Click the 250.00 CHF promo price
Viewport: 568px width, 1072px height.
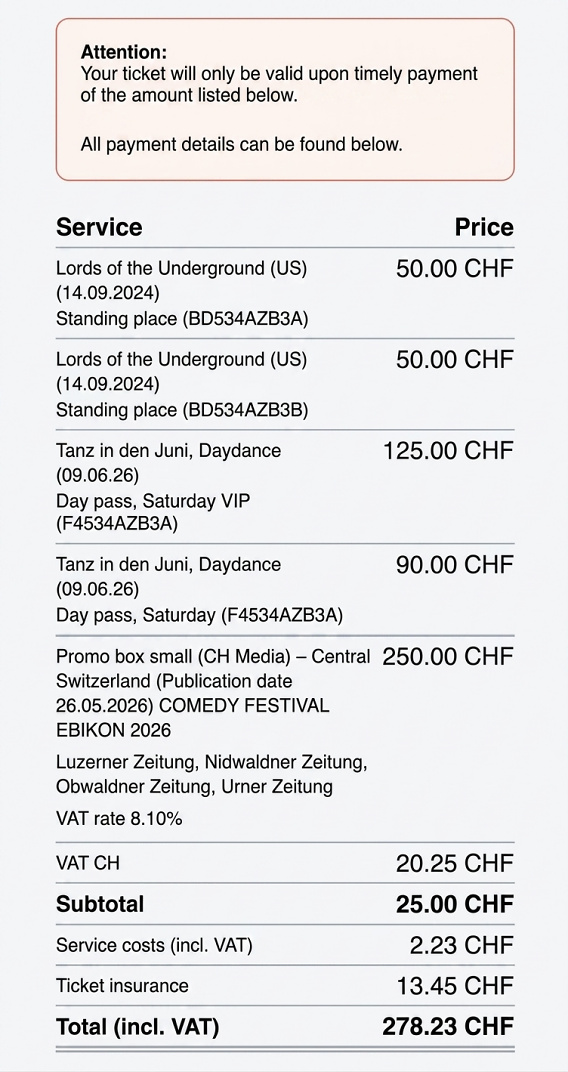448,656
